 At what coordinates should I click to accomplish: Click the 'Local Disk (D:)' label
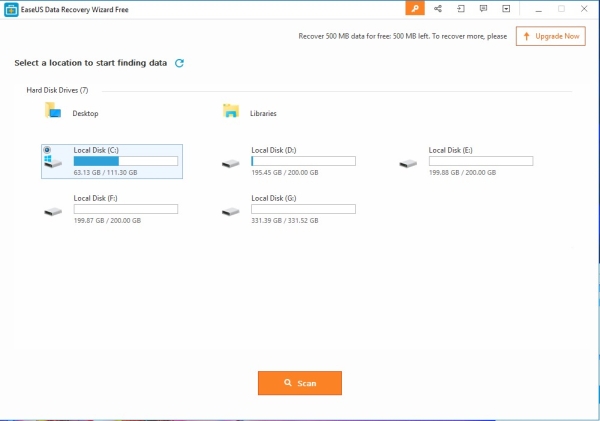[x=274, y=150]
